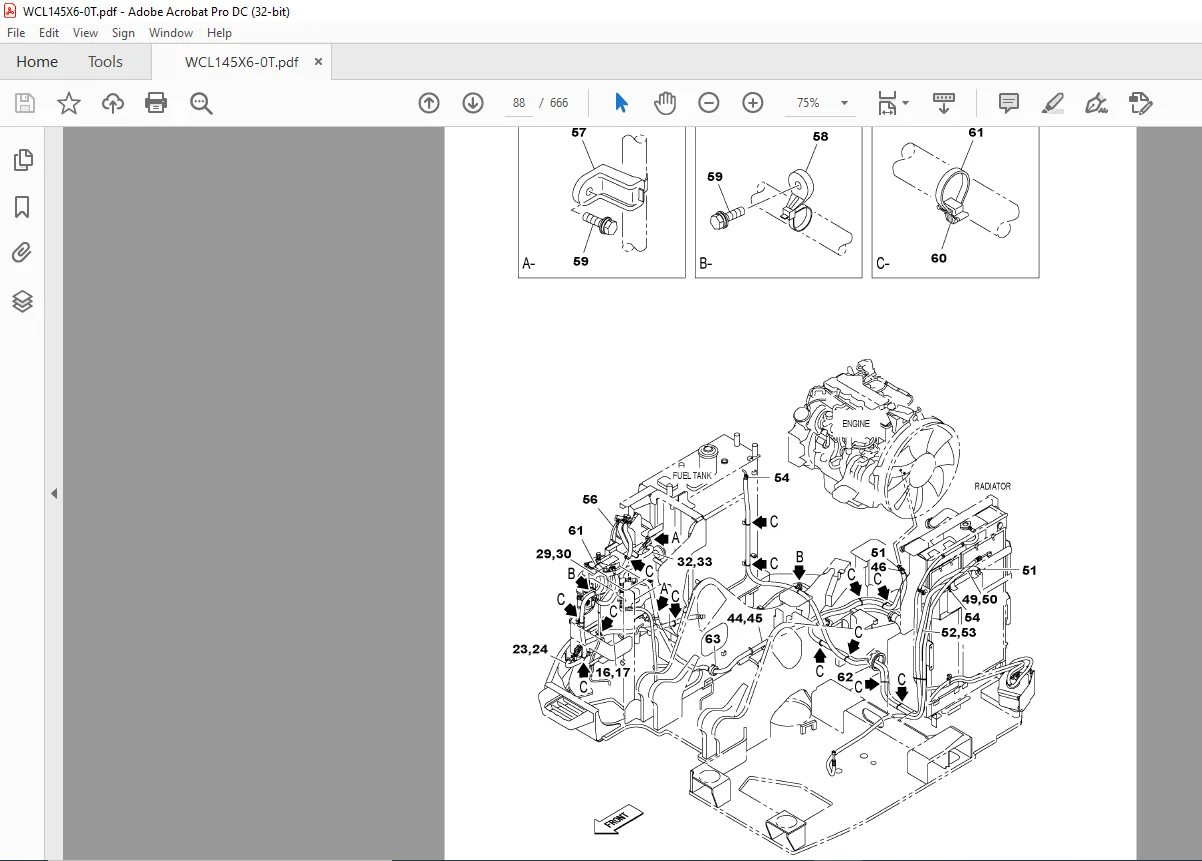
Task: Click the 44,45 callout in the diagram
Action: point(745,619)
